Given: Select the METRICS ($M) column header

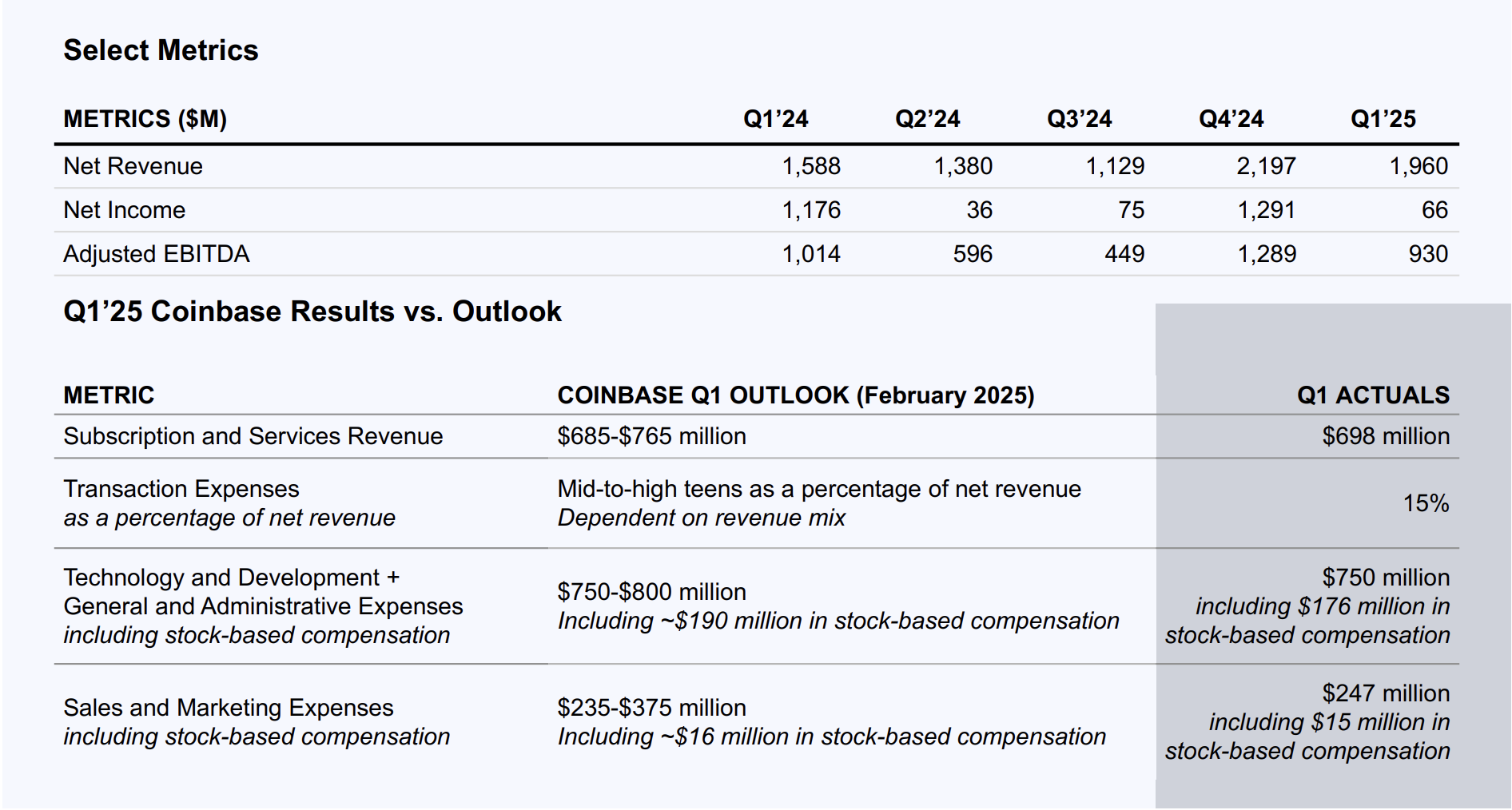Looking at the screenshot, I should pos(145,119).
